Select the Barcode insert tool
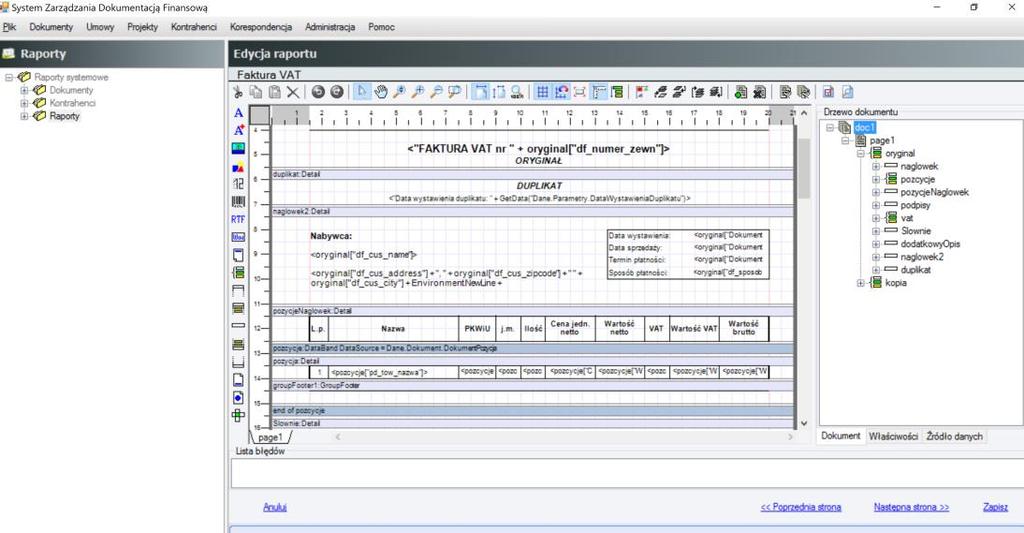This screenshot has height=533, width=1024. (238, 202)
